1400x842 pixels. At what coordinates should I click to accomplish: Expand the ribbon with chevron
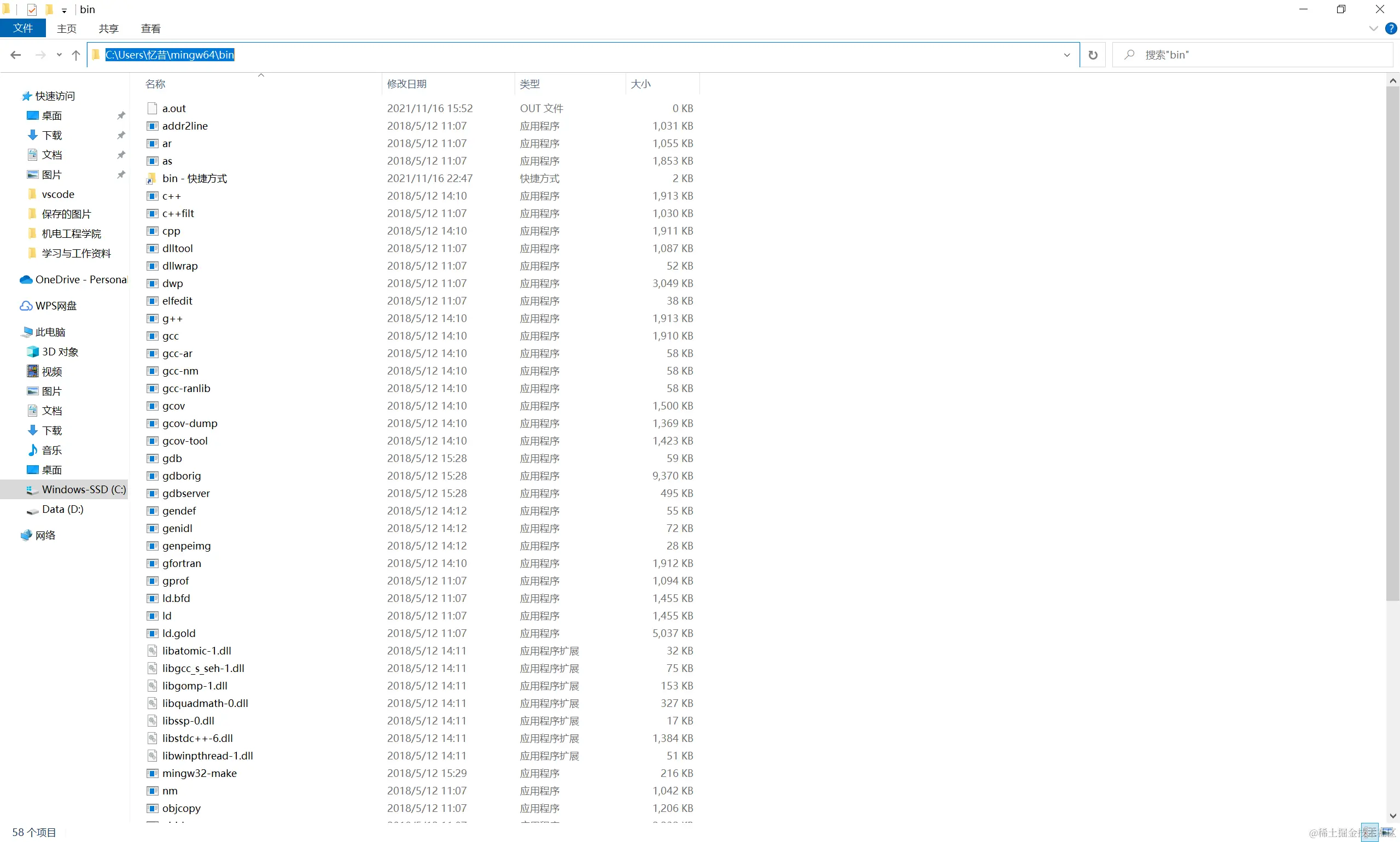coord(1373,28)
